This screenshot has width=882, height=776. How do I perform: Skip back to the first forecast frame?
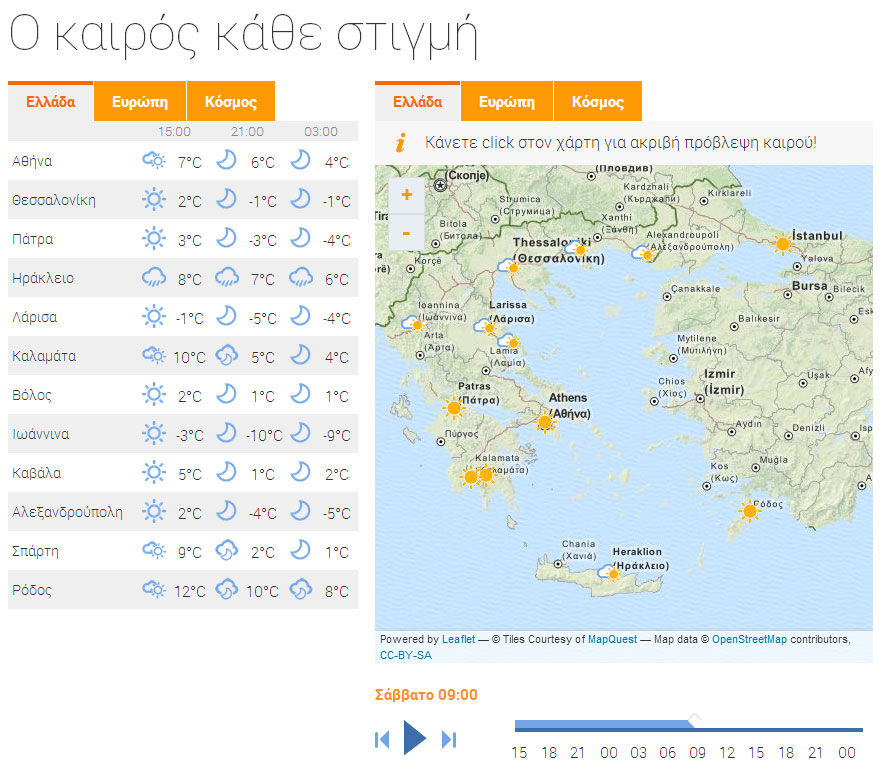(x=383, y=738)
